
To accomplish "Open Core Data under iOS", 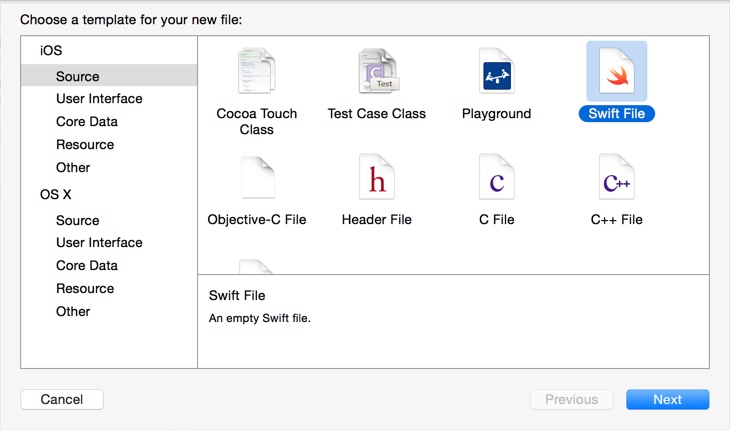I will (87, 121).
